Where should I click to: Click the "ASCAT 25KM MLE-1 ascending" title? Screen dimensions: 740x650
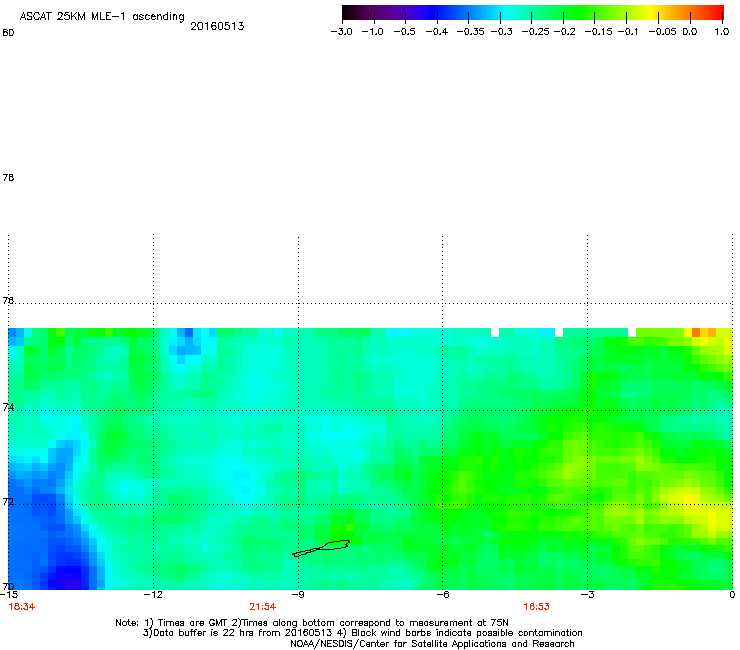pyautogui.click(x=101, y=17)
